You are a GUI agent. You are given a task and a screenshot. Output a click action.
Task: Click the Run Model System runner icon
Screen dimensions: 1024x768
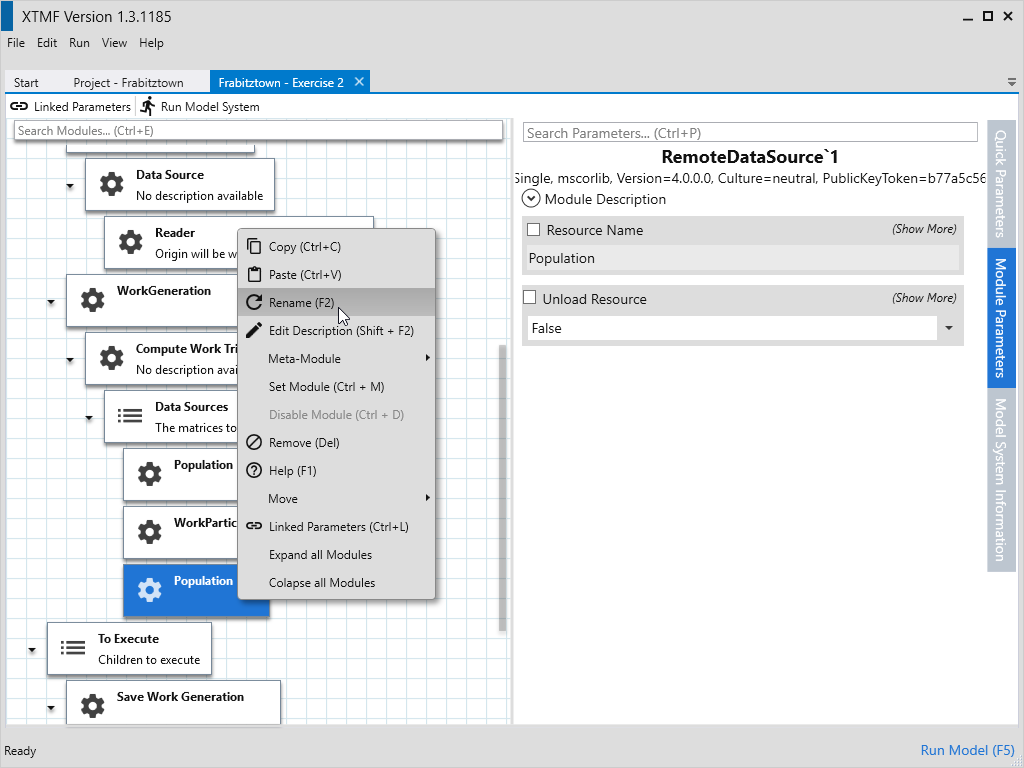pyautogui.click(x=148, y=106)
